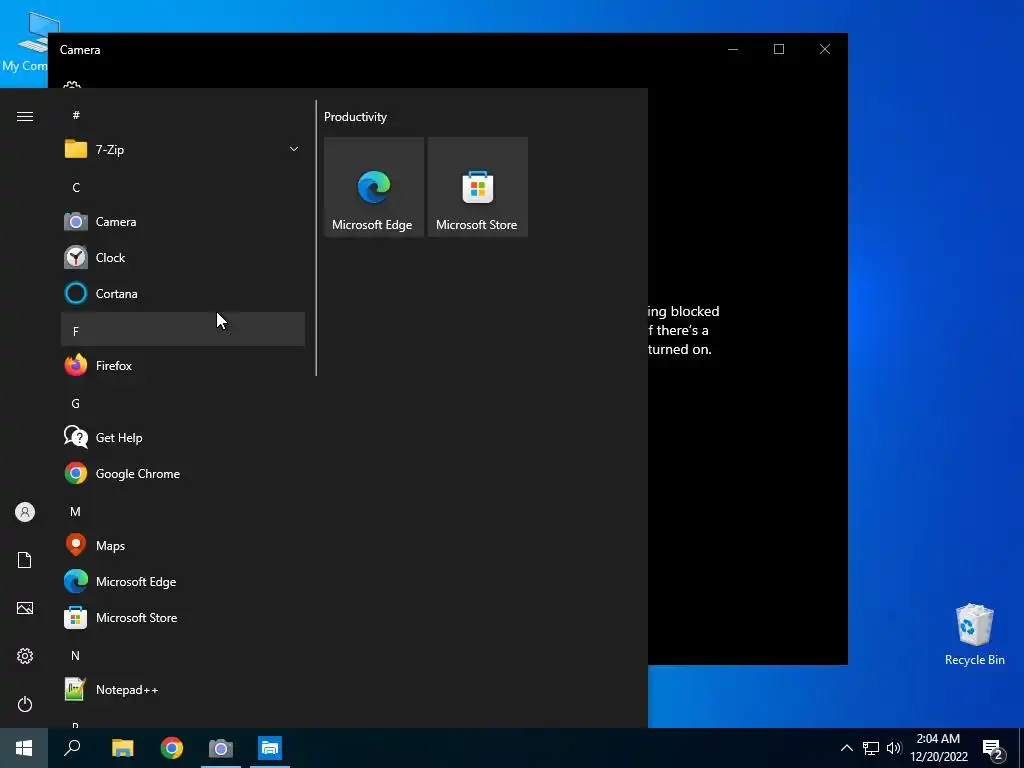Click the Windows Start button
Image resolution: width=1024 pixels, height=768 pixels.
click(x=24, y=748)
